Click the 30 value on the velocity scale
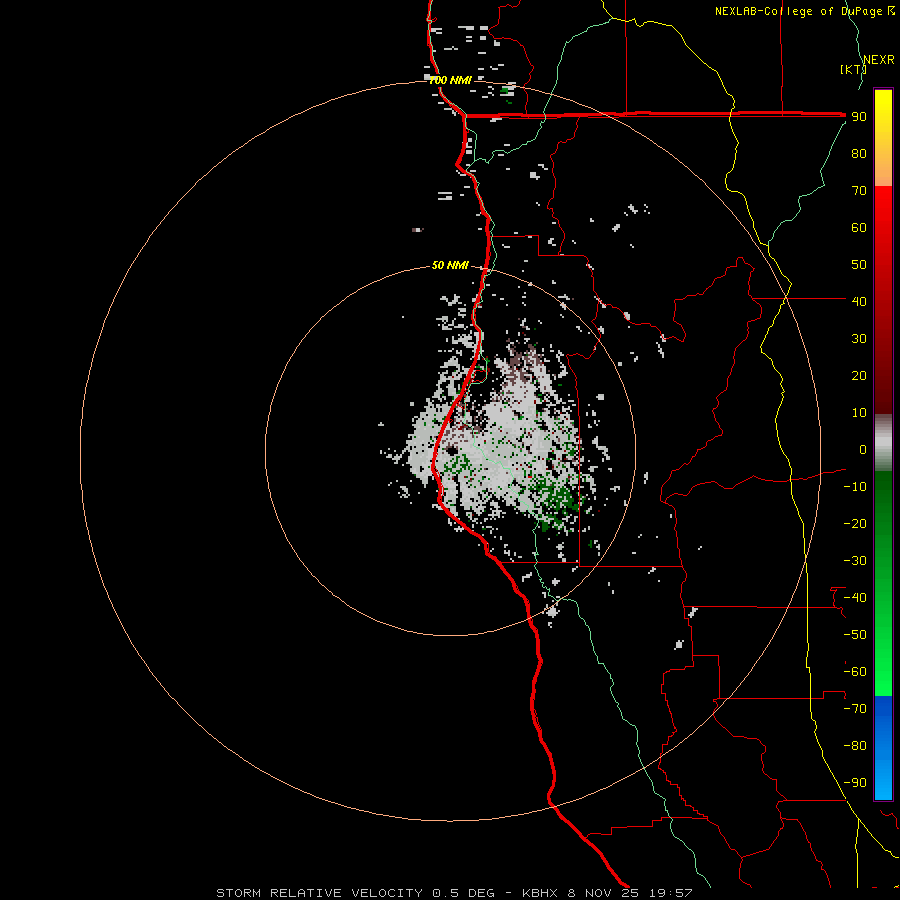 [859, 339]
